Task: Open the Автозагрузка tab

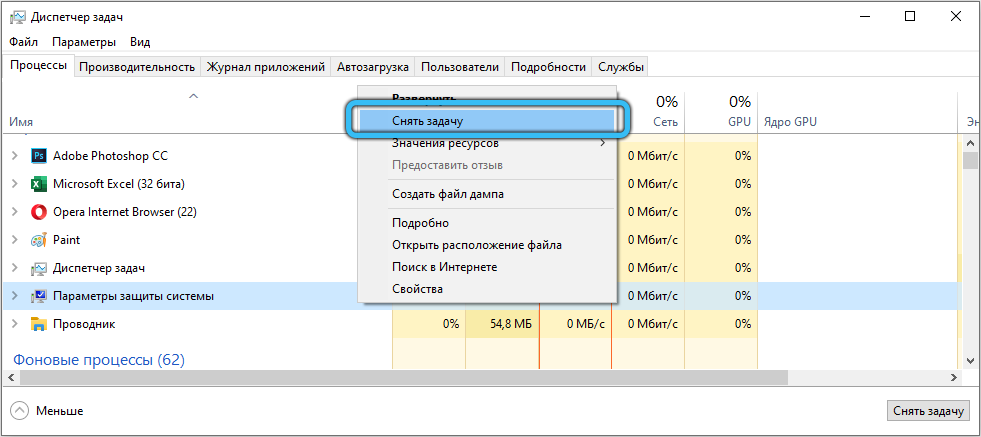Action: pos(373,67)
